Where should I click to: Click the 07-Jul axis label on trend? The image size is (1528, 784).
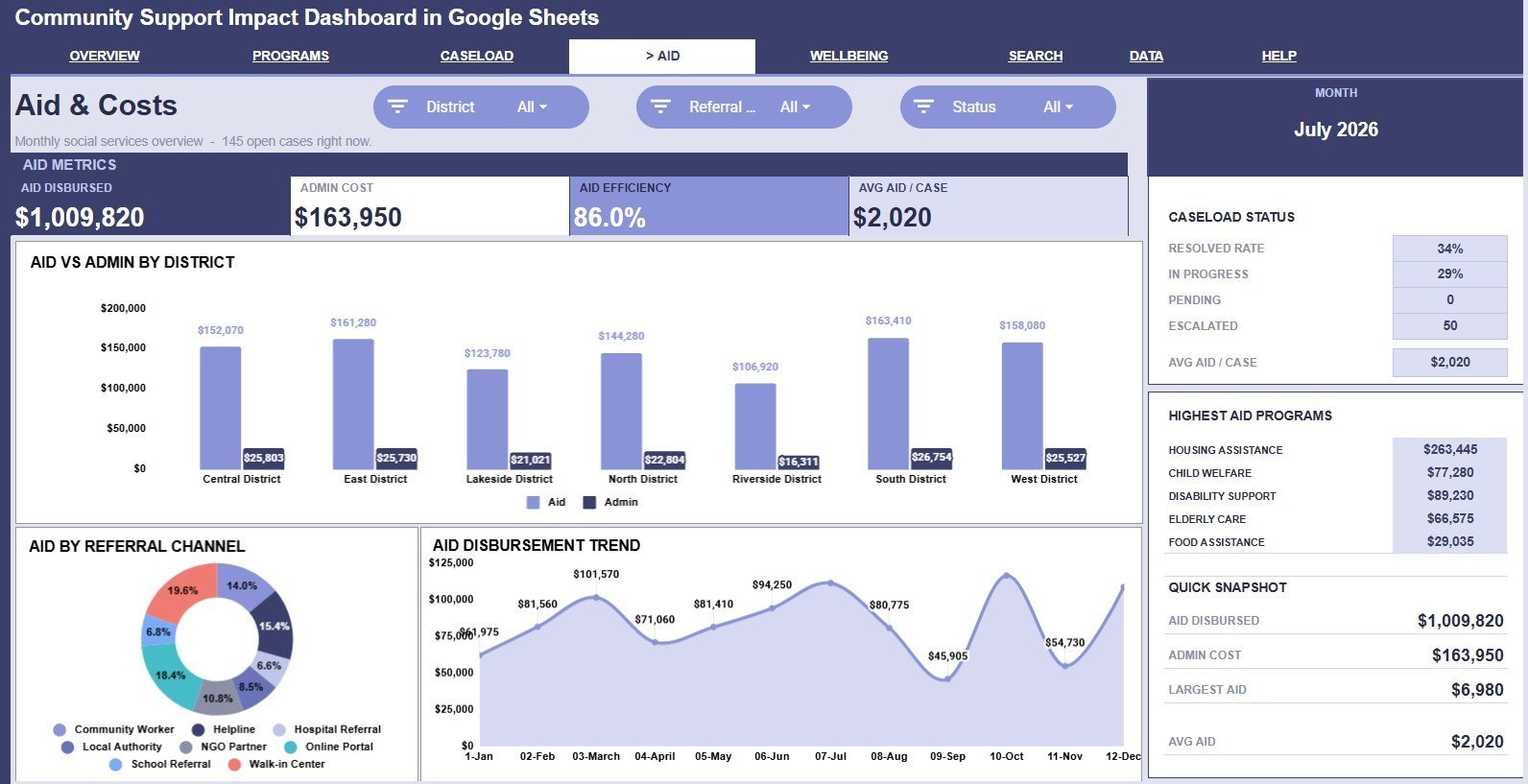pyautogui.click(x=830, y=756)
